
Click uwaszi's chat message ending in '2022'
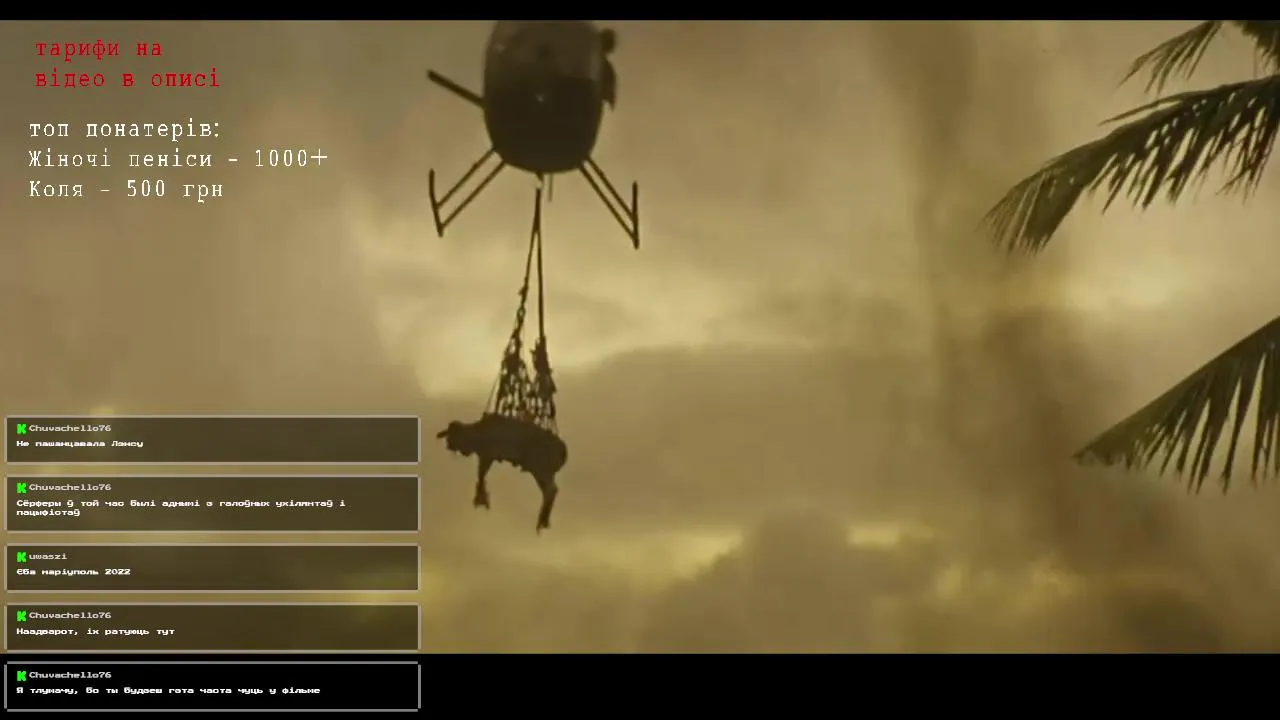tap(74, 572)
